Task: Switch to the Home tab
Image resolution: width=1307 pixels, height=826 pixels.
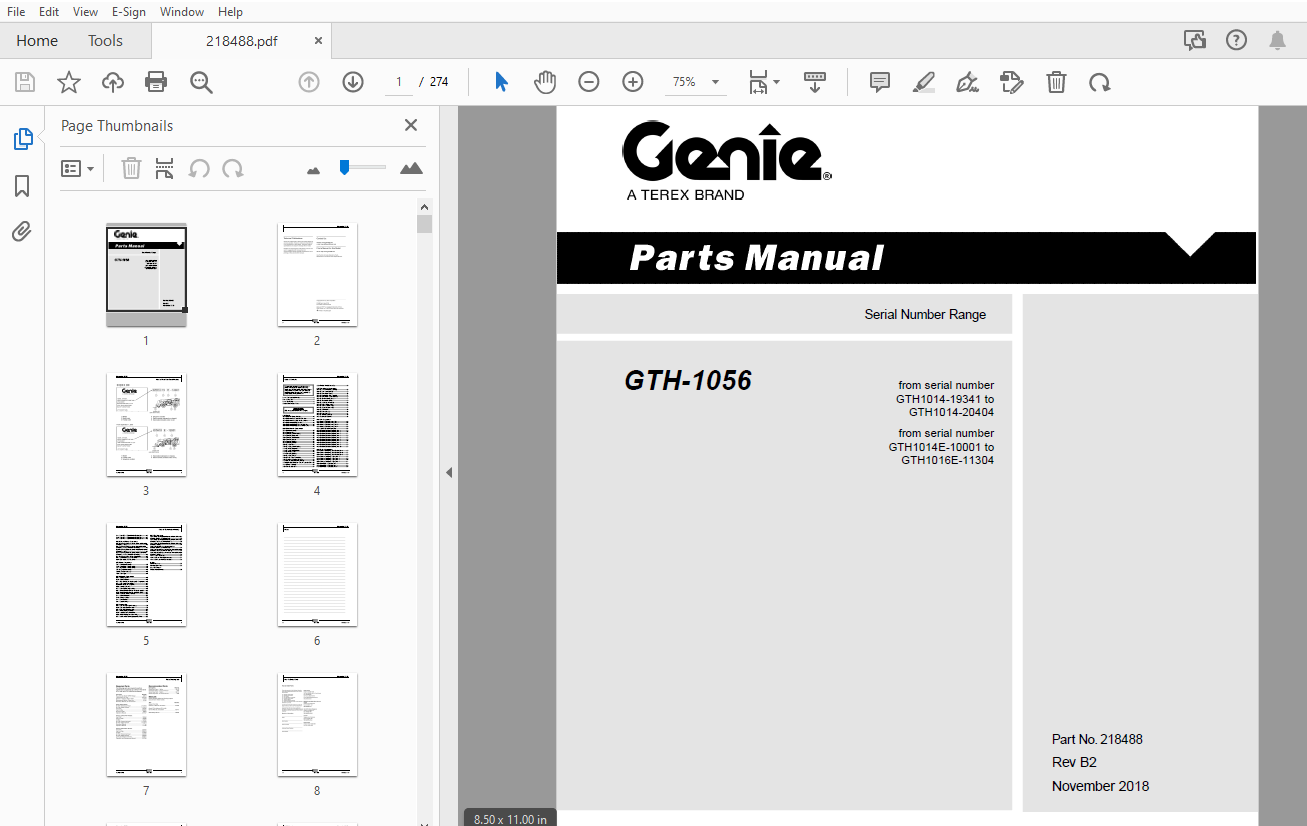Action: point(37,41)
